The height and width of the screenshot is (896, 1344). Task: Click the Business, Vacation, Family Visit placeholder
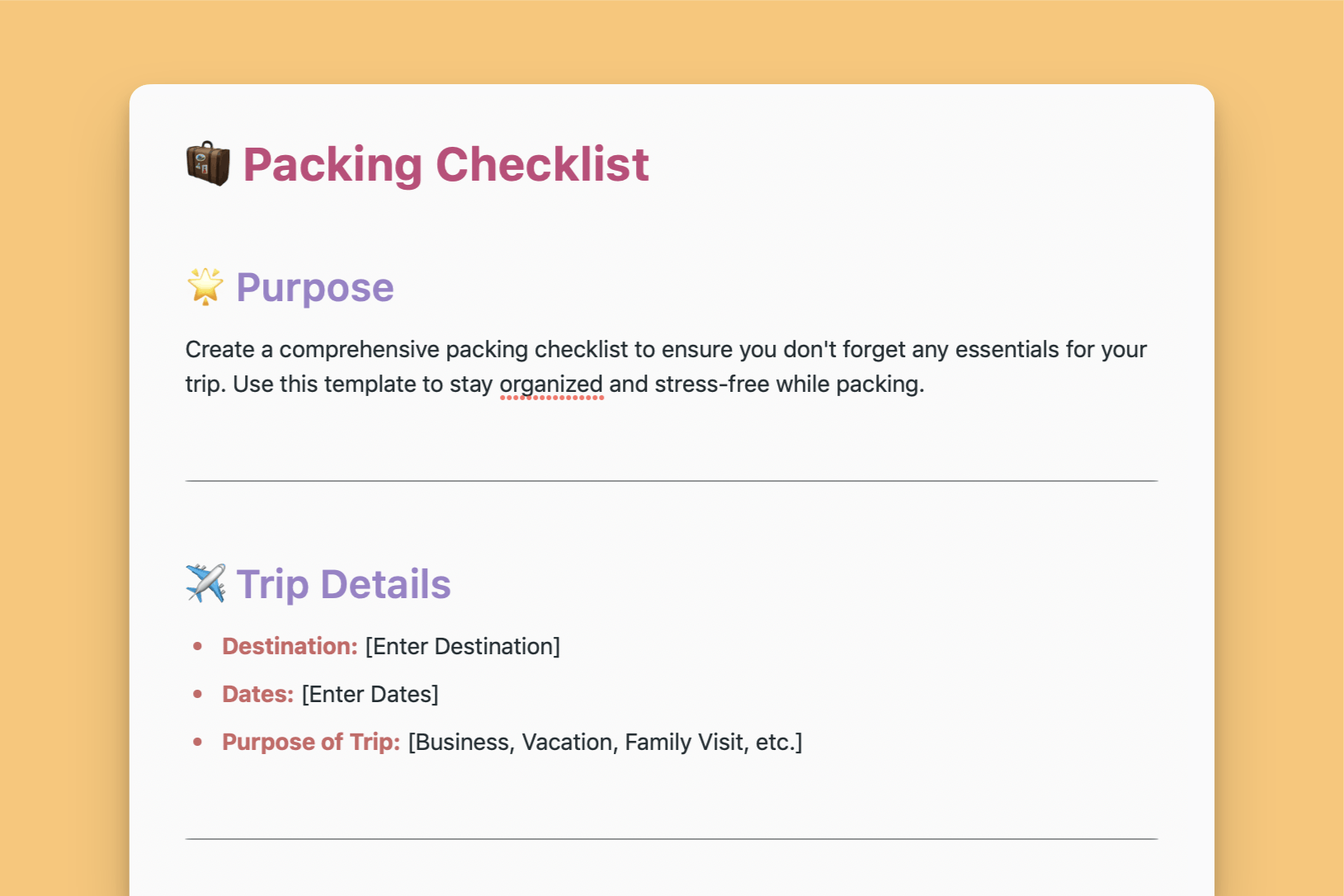pos(605,742)
